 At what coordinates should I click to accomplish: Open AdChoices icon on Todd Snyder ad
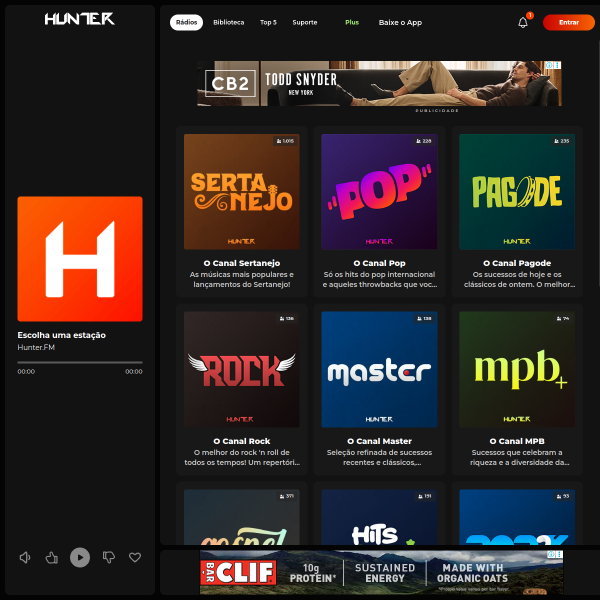(x=549, y=65)
